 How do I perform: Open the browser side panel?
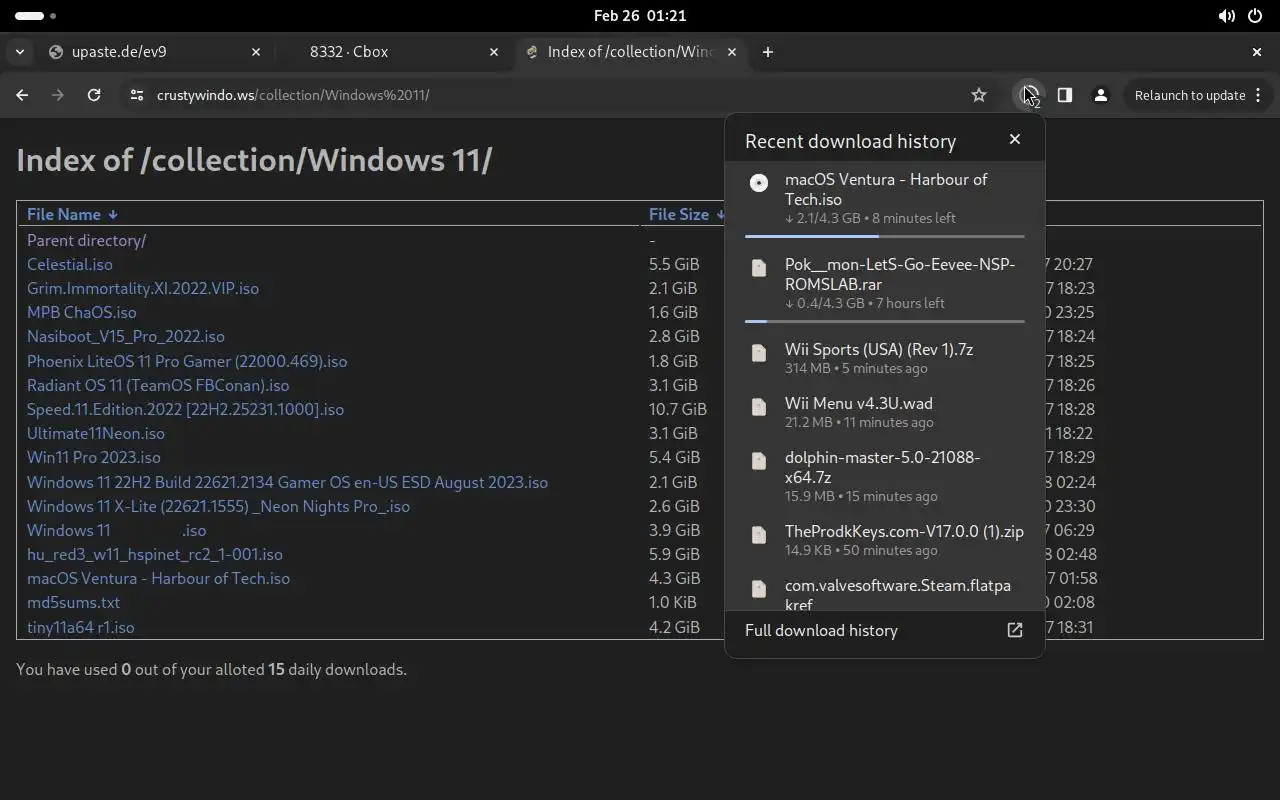click(1065, 95)
